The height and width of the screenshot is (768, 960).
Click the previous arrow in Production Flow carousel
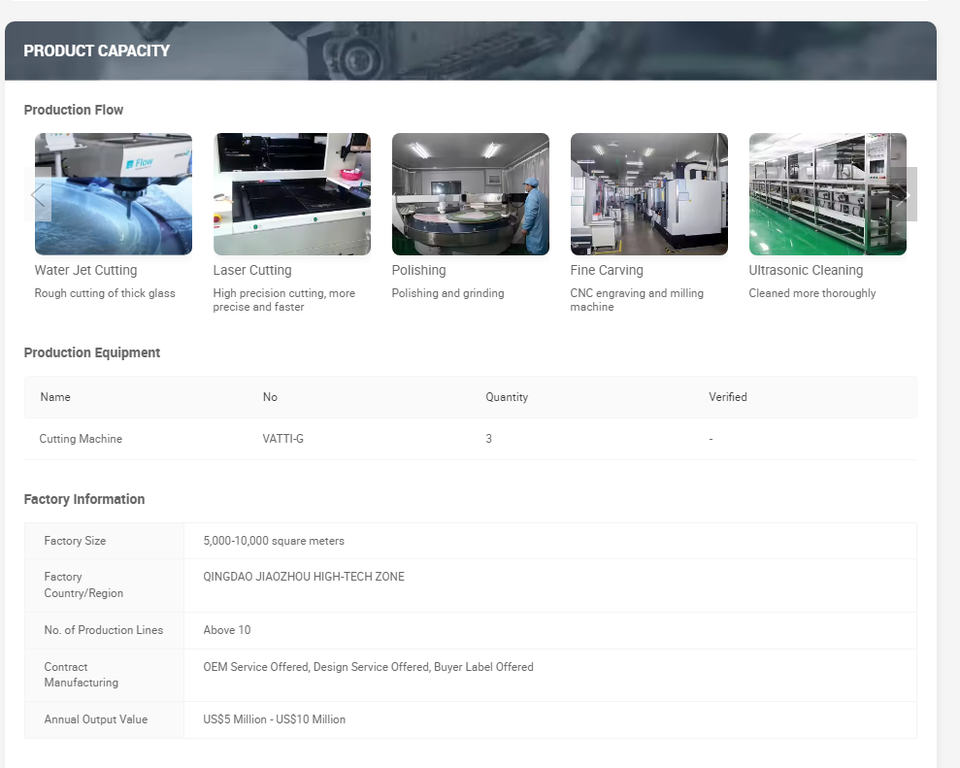pos(38,195)
